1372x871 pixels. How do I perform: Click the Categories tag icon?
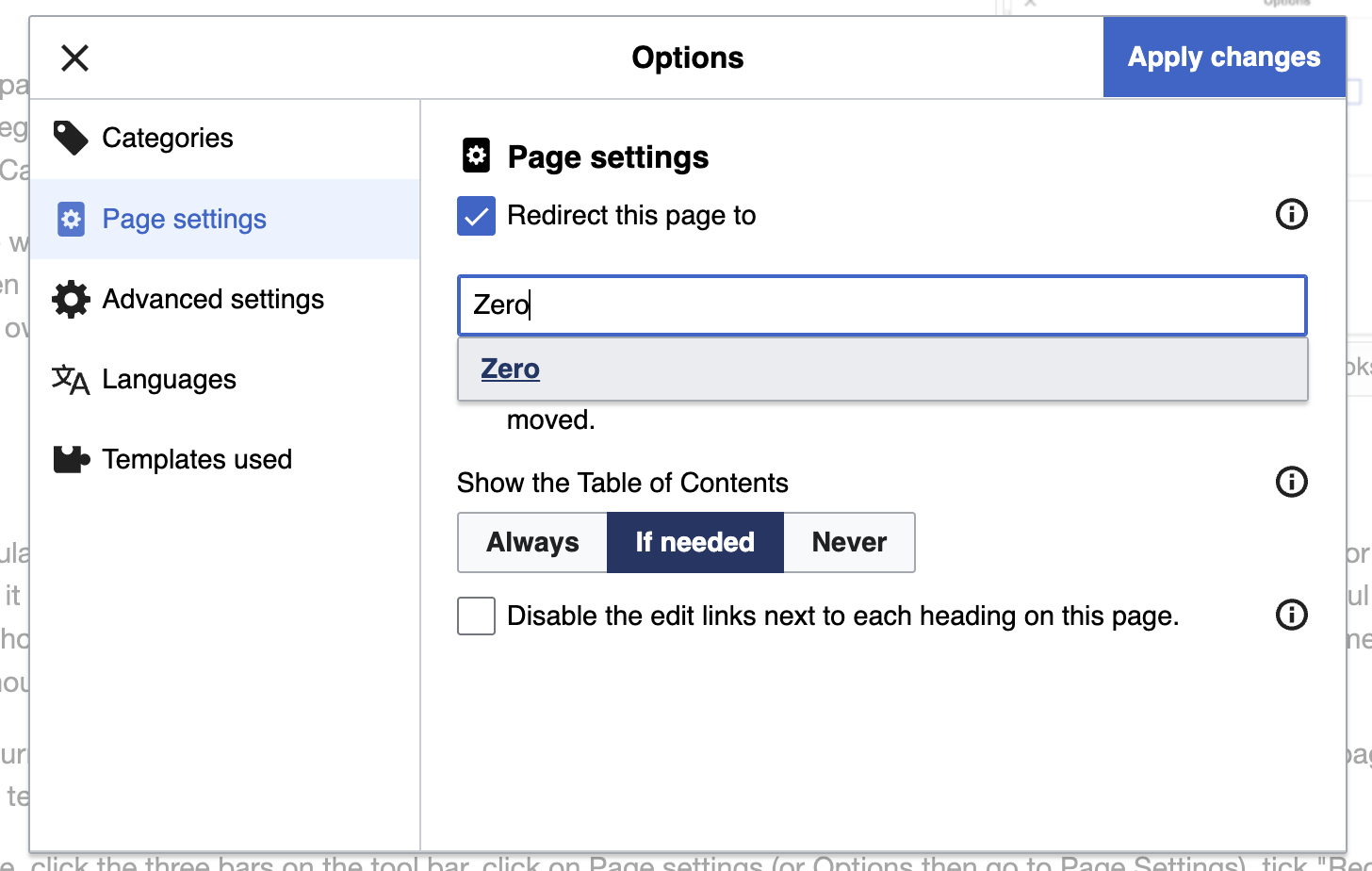(71, 138)
